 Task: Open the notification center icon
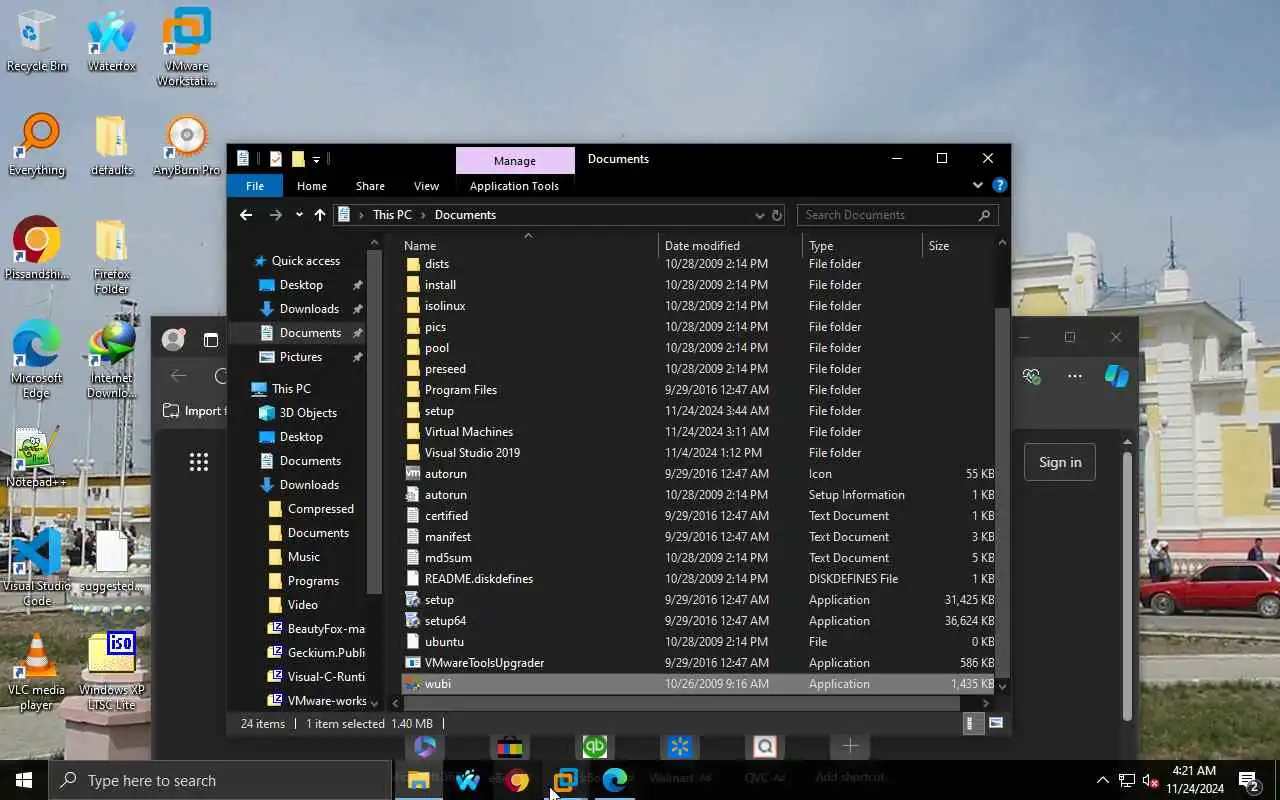tap(1249, 781)
